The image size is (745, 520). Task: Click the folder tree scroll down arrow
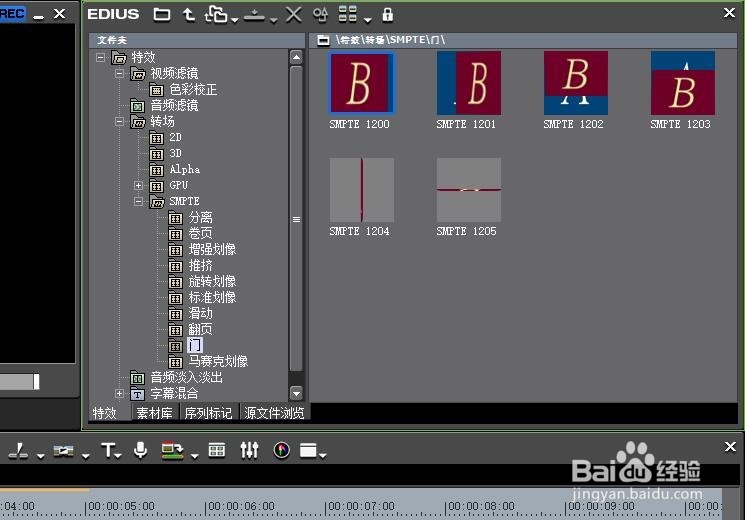point(296,394)
